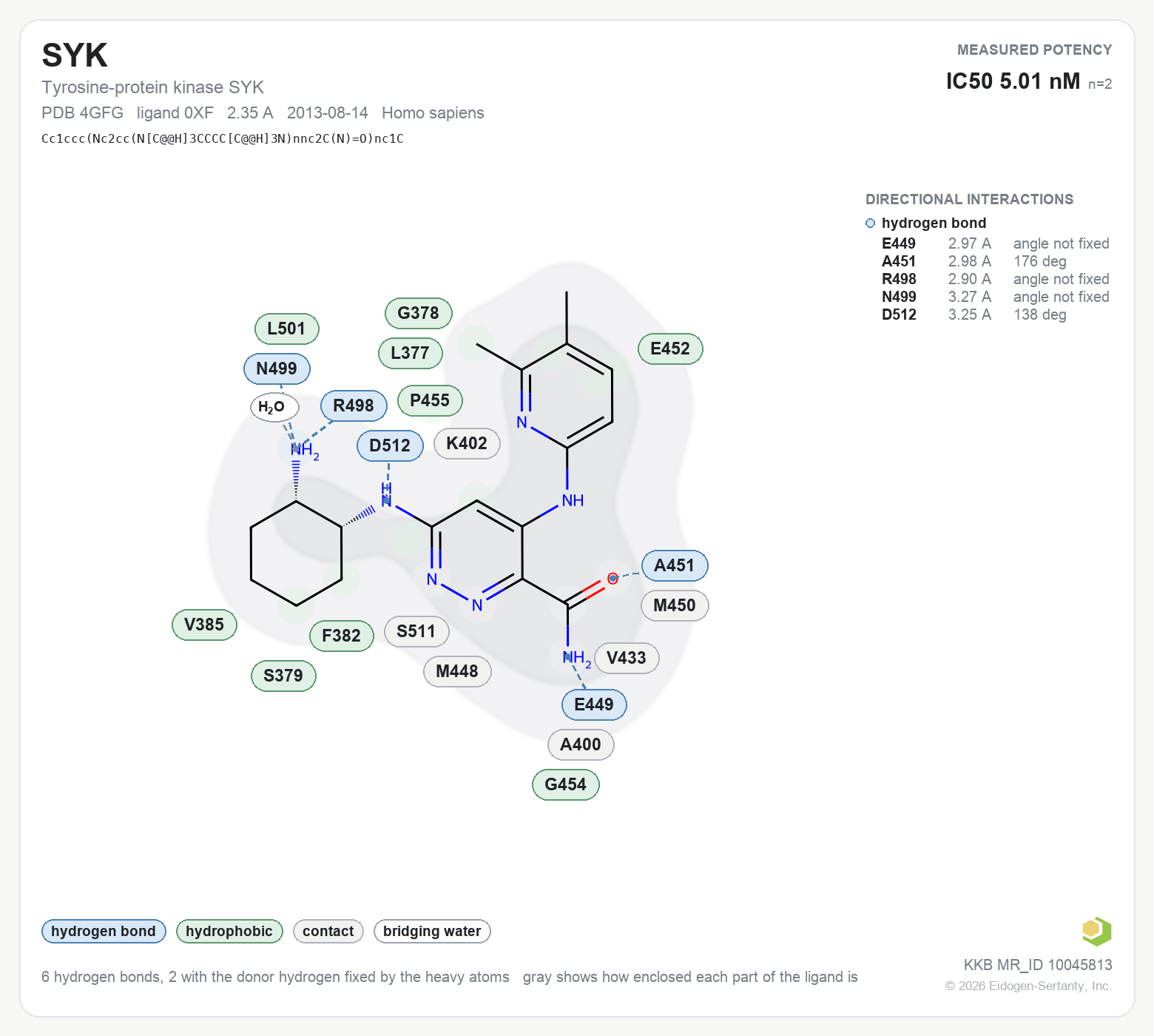Click the '138 deg' angle for D512
1154x1036 pixels.
1040,314
